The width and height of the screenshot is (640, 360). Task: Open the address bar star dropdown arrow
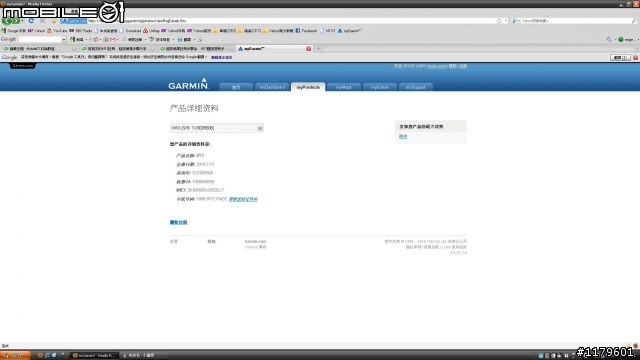click(x=505, y=20)
